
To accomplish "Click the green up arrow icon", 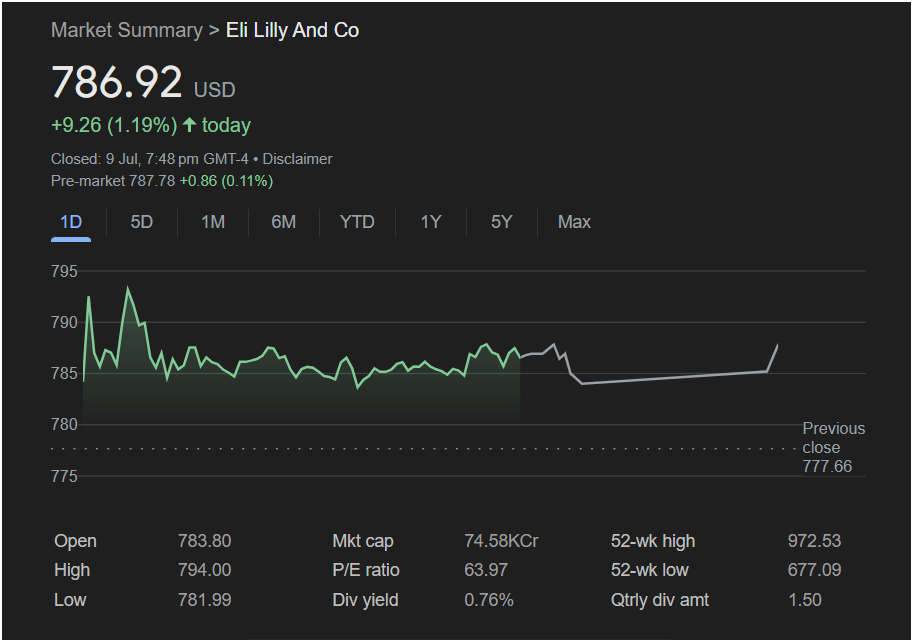I will pyautogui.click(x=189, y=125).
